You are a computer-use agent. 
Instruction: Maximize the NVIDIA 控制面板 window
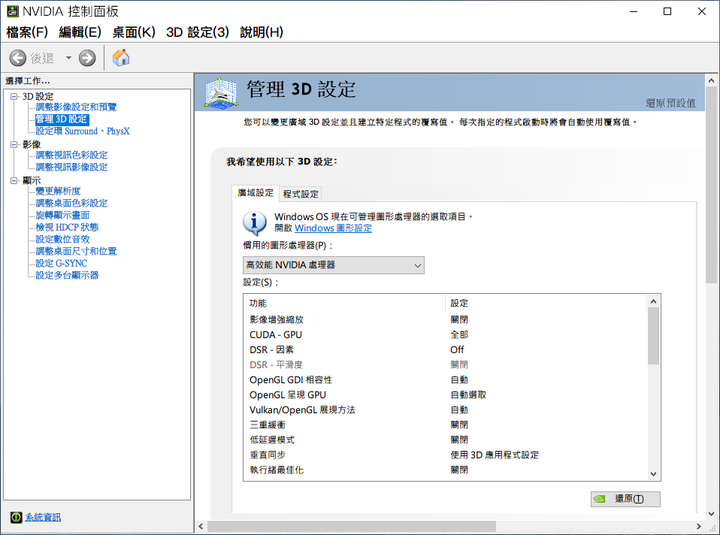pyautogui.click(x=667, y=11)
